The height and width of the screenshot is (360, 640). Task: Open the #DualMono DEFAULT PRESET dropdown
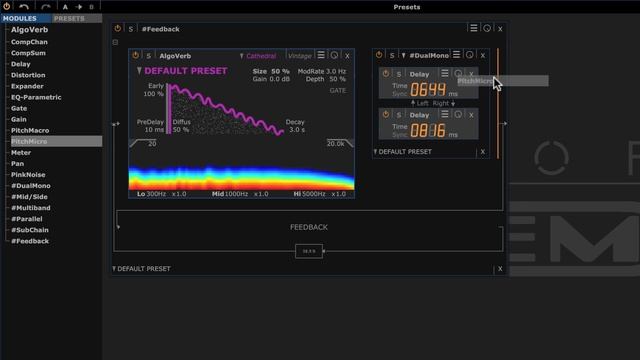click(402, 152)
